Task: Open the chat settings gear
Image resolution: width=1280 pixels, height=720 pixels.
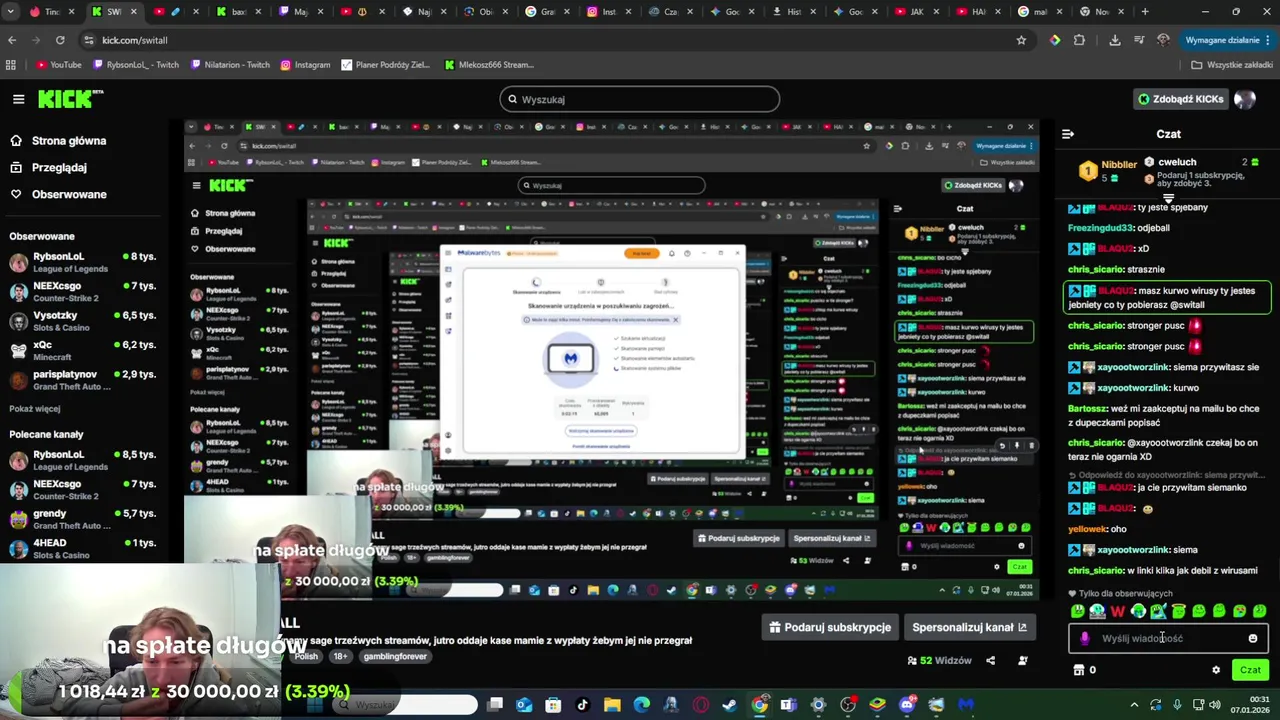Action: click(x=1216, y=670)
